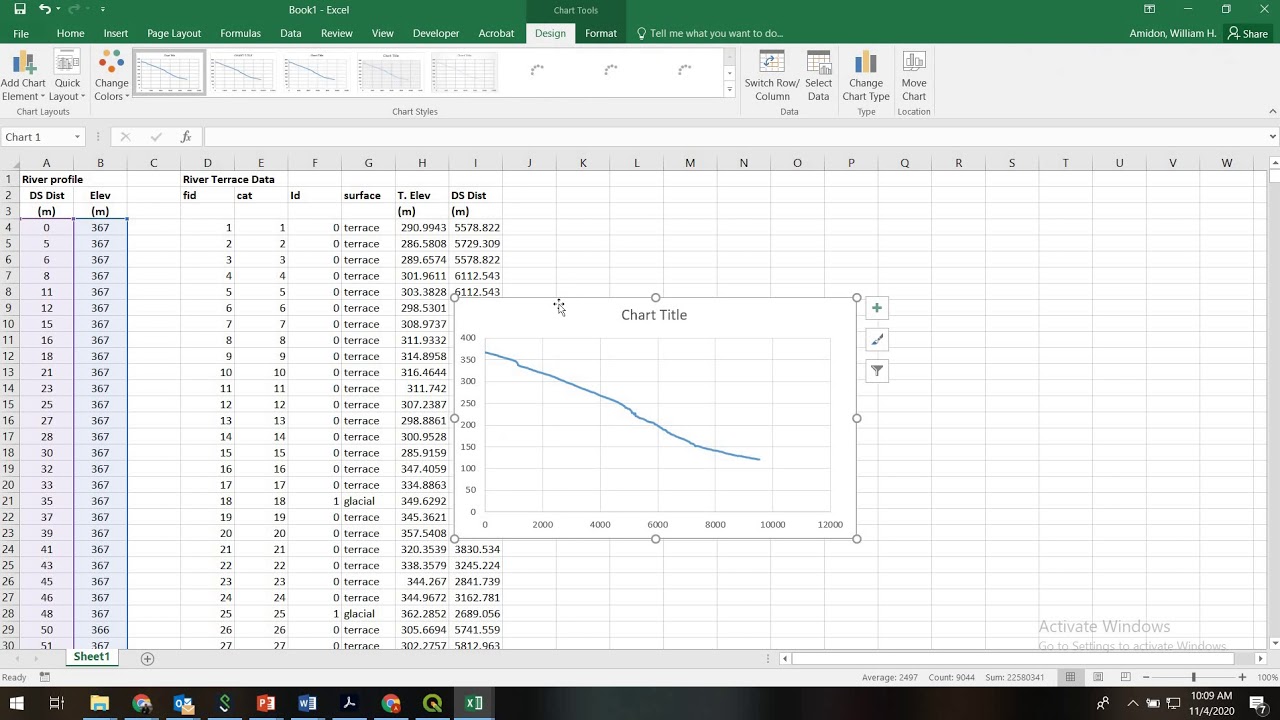Switch to Normal view

click(x=1070, y=677)
